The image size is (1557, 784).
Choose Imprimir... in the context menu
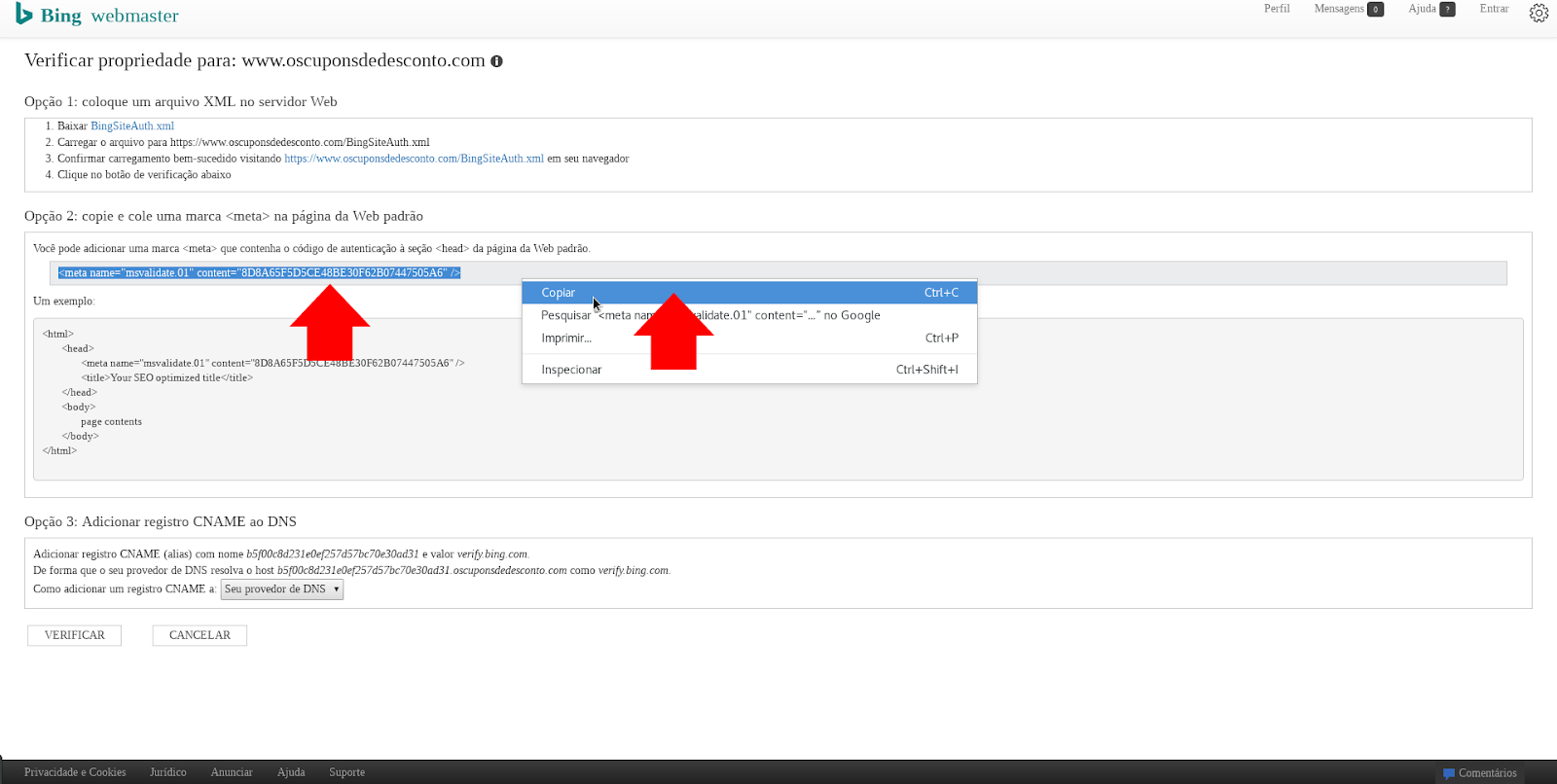click(x=749, y=338)
